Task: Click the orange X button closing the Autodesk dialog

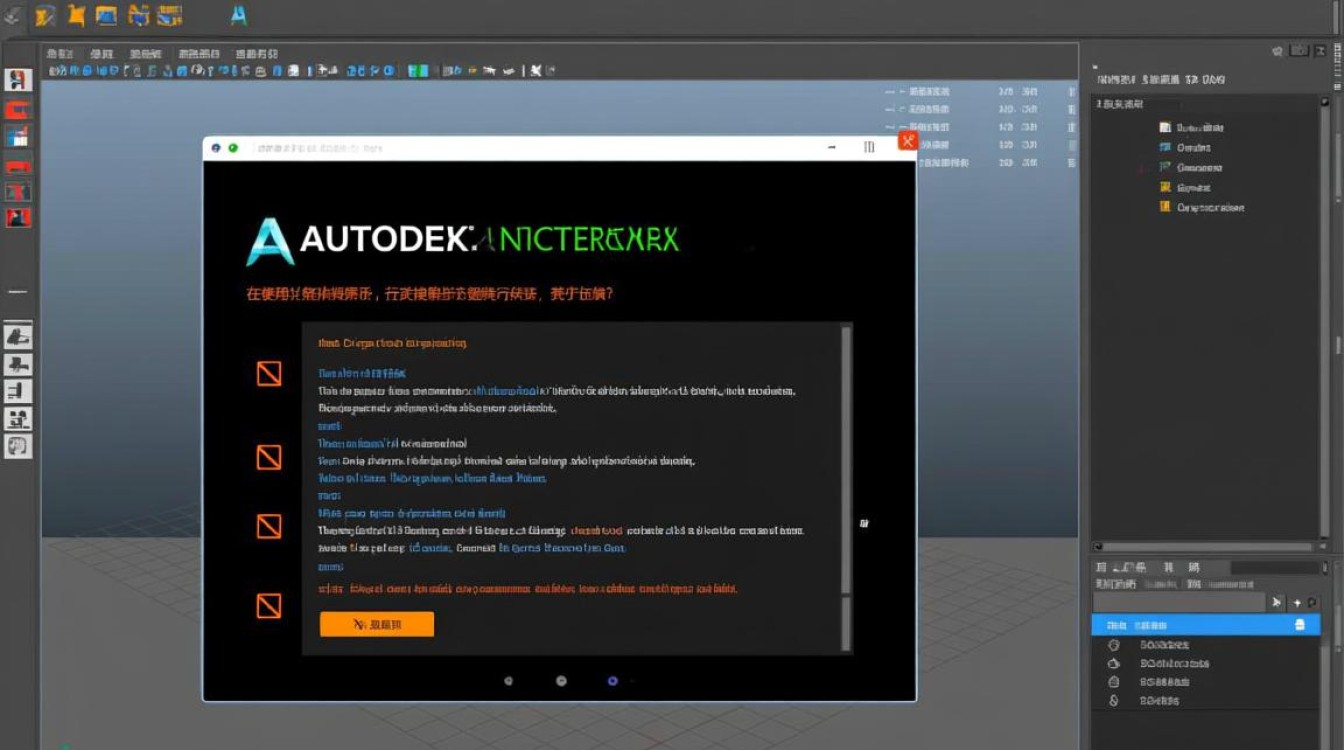Action: click(x=907, y=141)
